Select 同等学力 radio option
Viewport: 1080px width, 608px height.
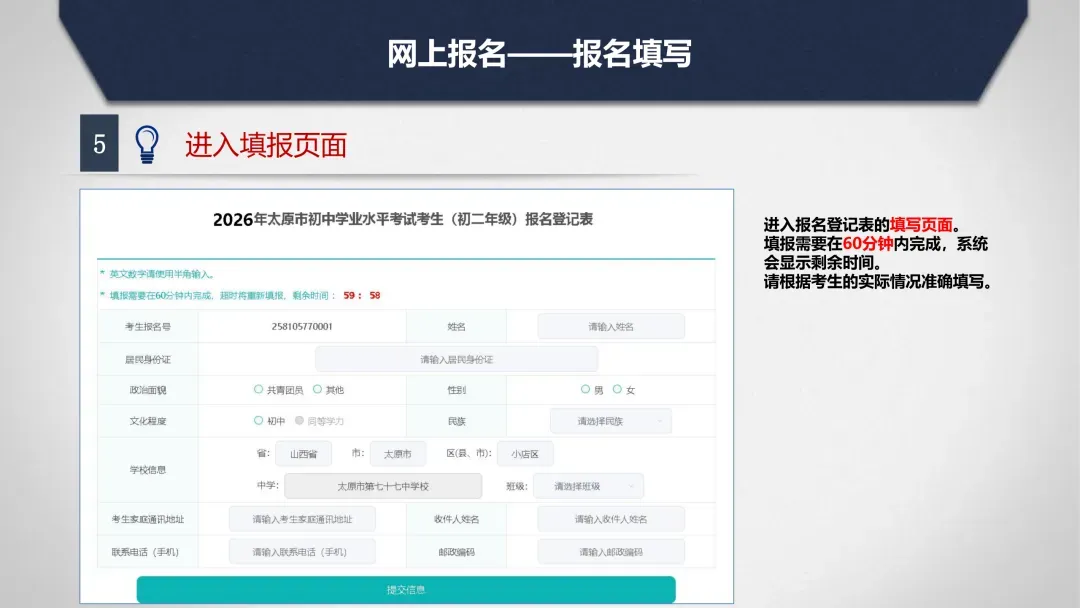300,420
